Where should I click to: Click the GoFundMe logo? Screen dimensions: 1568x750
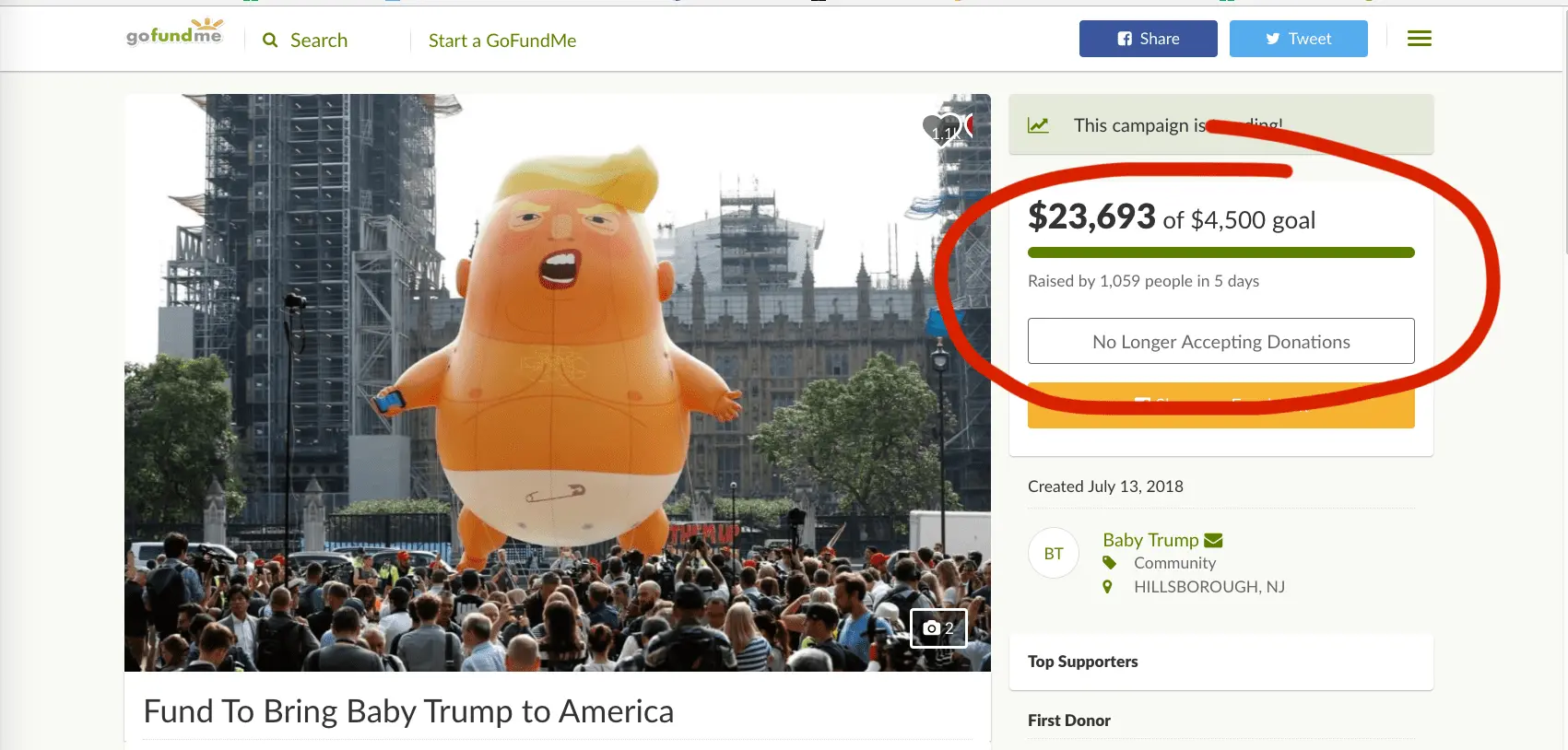pyautogui.click(x=174, y=35)
